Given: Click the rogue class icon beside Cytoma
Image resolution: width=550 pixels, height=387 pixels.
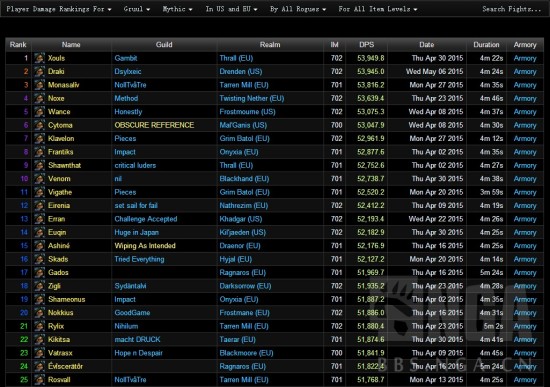Looking at the screenshot, I should coord(40,125).
